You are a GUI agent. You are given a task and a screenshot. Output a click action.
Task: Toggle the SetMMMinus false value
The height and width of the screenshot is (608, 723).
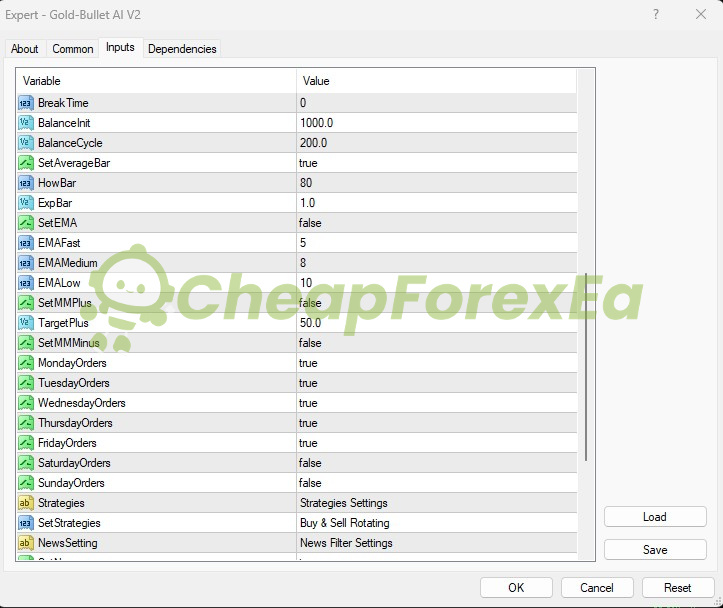(437, 343)
